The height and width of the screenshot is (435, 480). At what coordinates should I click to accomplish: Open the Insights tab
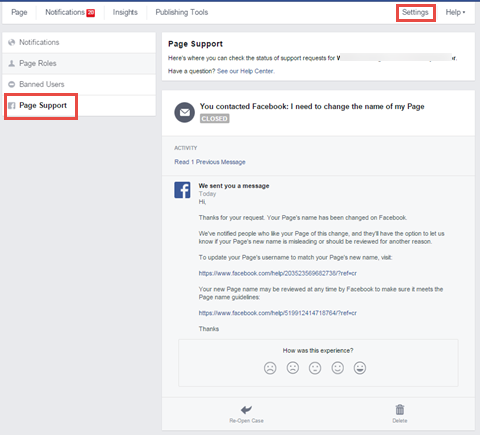tap(125, 12)
